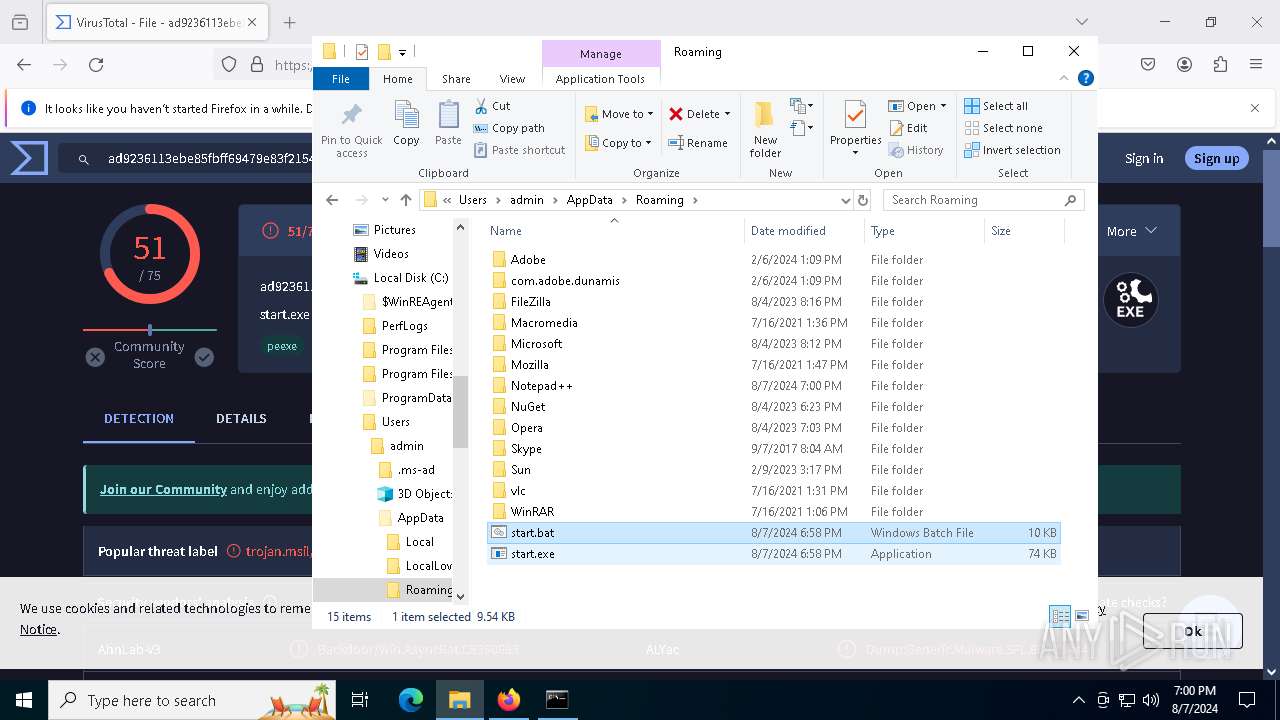The height and width of the screenshot is (720, 1280).
Task: Click Select all in ribbon
Action: pos(996,106)
